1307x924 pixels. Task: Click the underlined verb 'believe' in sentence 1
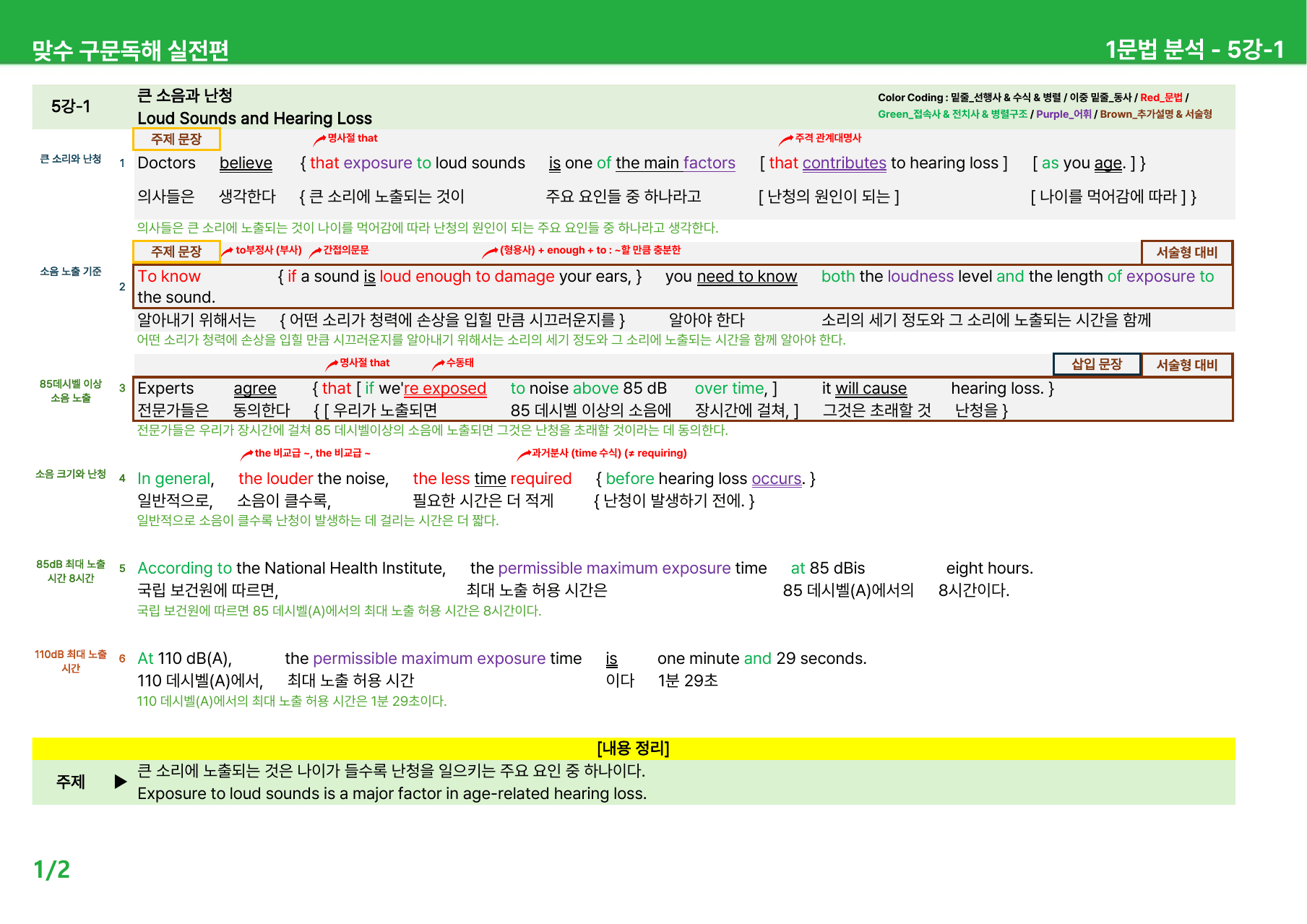(246, 163)
